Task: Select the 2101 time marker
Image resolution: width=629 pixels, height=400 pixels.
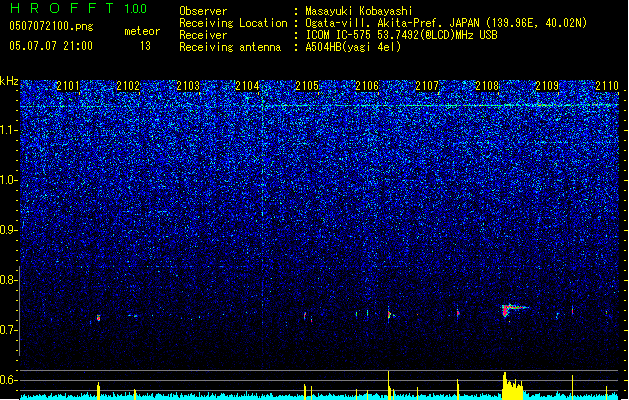Action: click(68, 86)
